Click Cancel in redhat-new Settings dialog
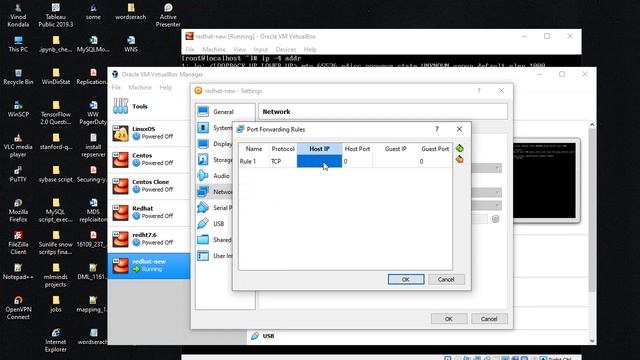 point(489,319)
